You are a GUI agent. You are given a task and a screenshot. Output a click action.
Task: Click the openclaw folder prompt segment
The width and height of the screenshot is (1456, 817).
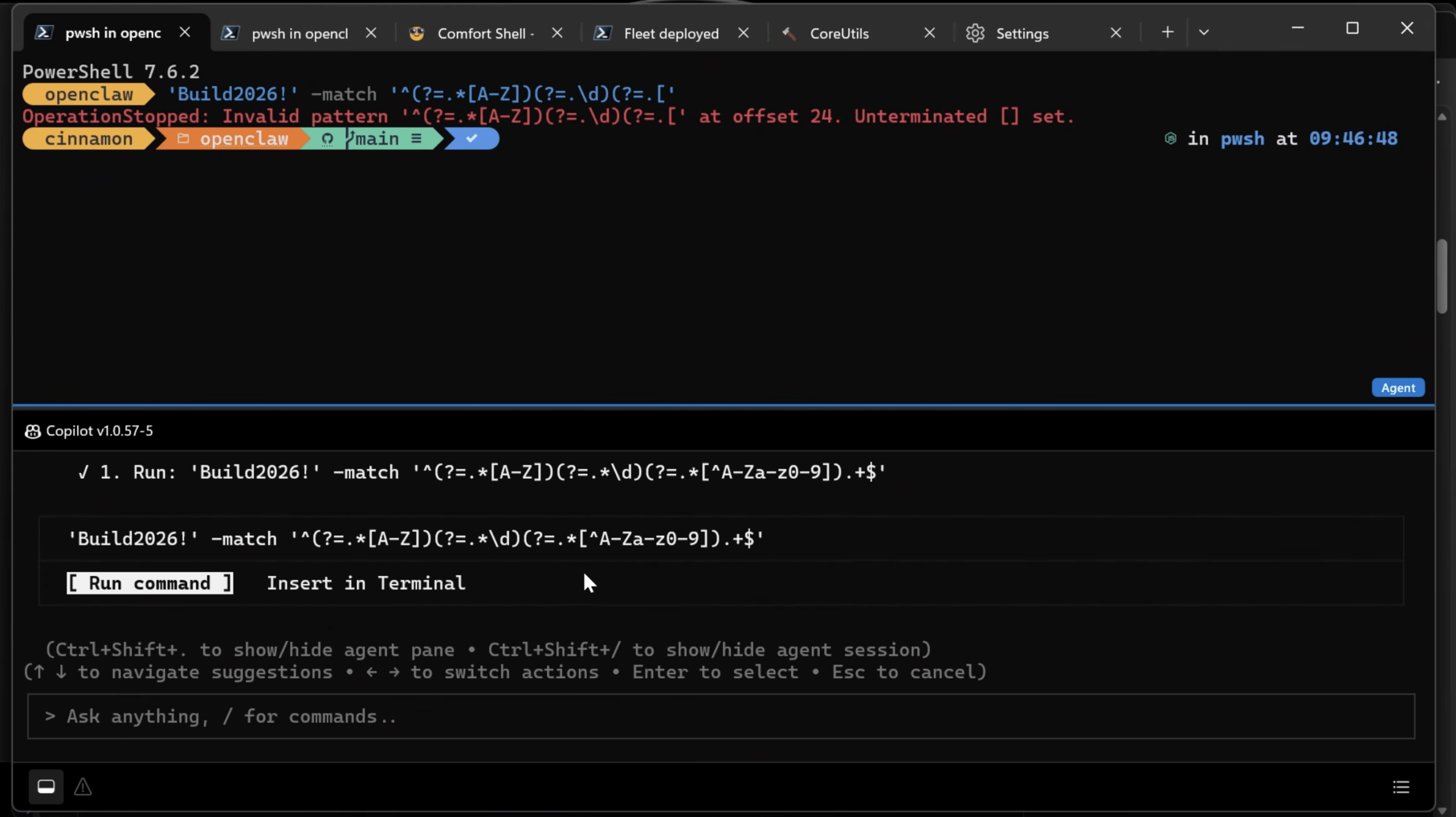point(232,139)
